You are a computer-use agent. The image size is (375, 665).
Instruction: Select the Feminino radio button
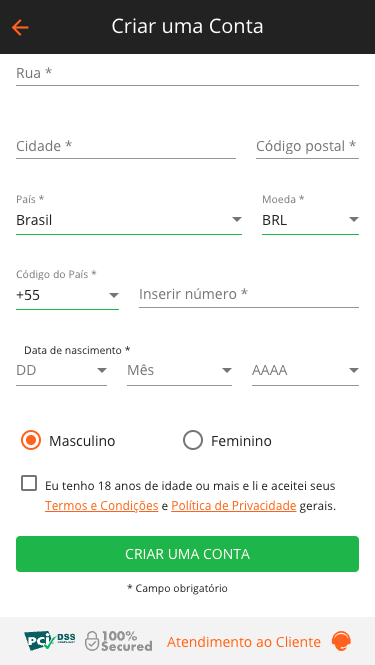[x=193, y=441]
